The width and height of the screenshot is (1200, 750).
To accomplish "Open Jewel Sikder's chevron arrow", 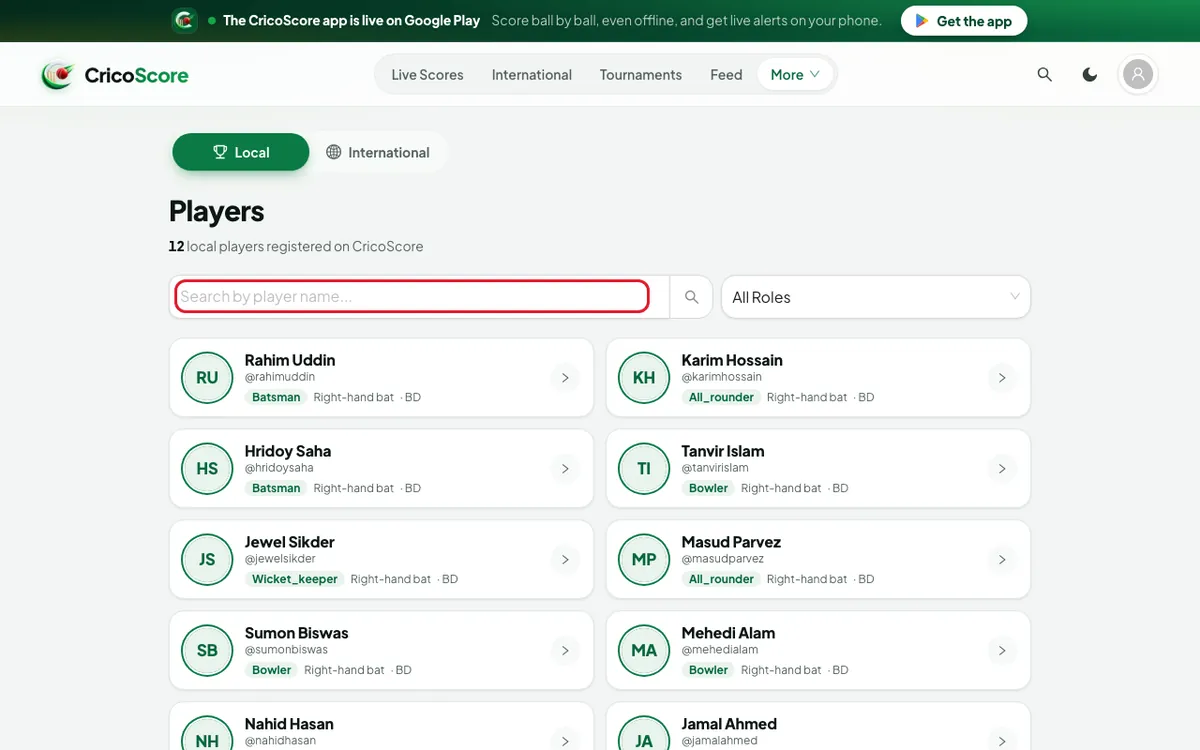I will click(565, 560).
